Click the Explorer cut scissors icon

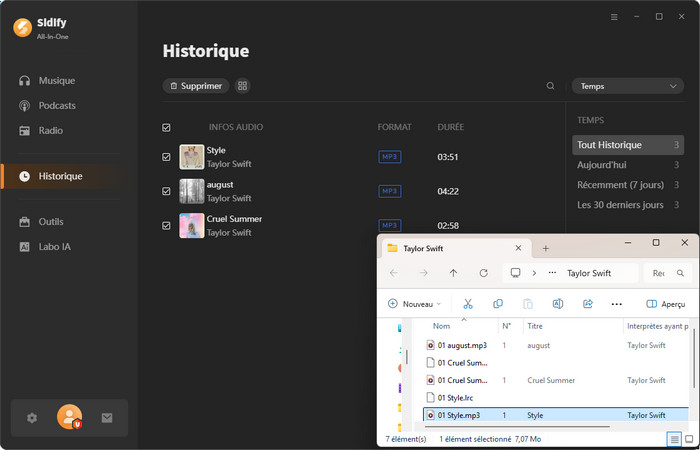[x=467, y=304]
